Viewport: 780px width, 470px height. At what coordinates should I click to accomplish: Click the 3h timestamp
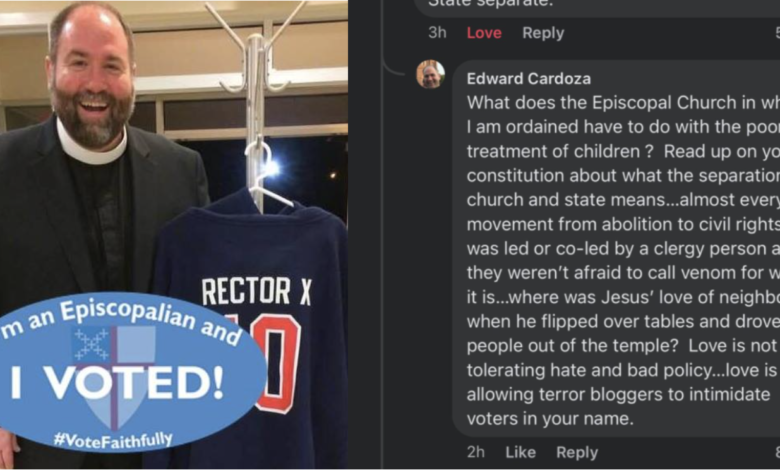coord(437,33)
